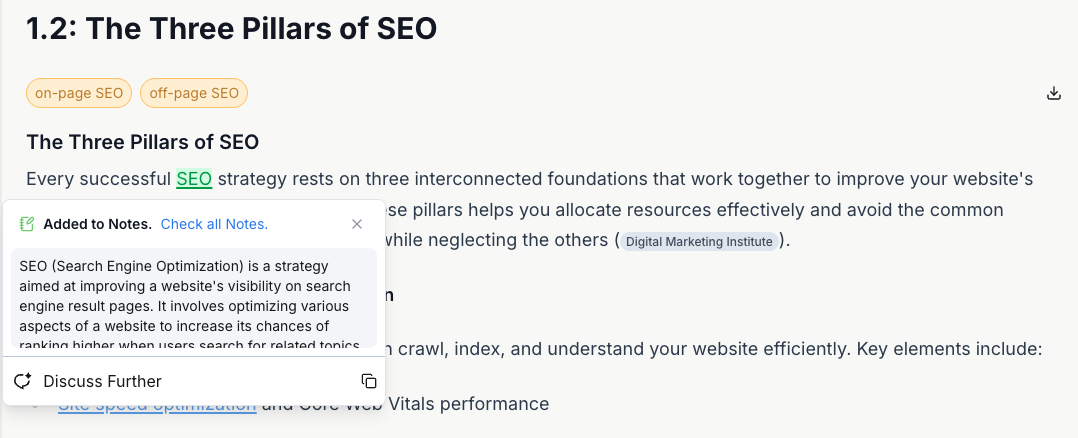Click the green notes icon in popup

click(x=27, y=224)
